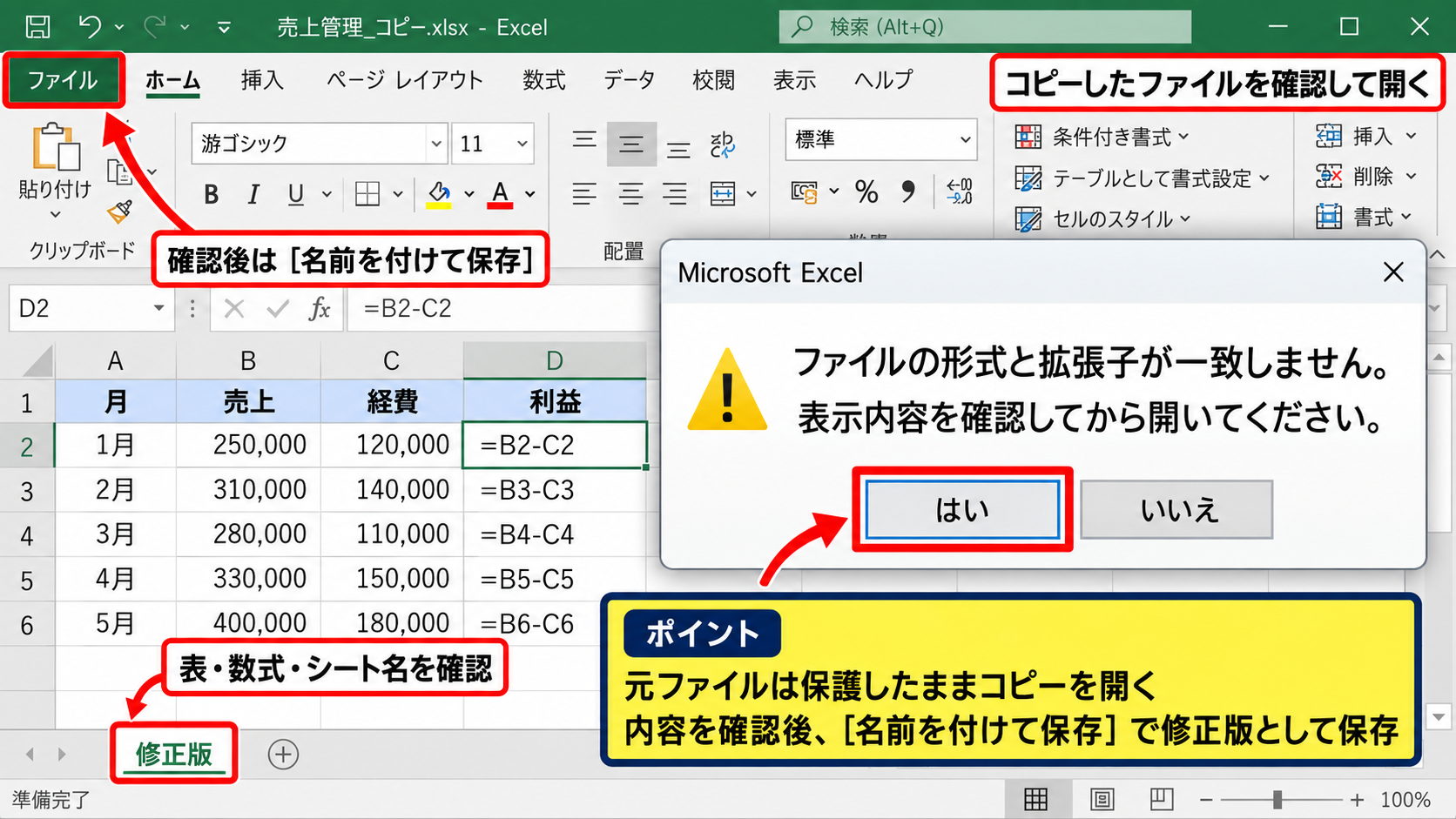
Task: Open the ページ レイアウト tab
Action: (405, 80)
